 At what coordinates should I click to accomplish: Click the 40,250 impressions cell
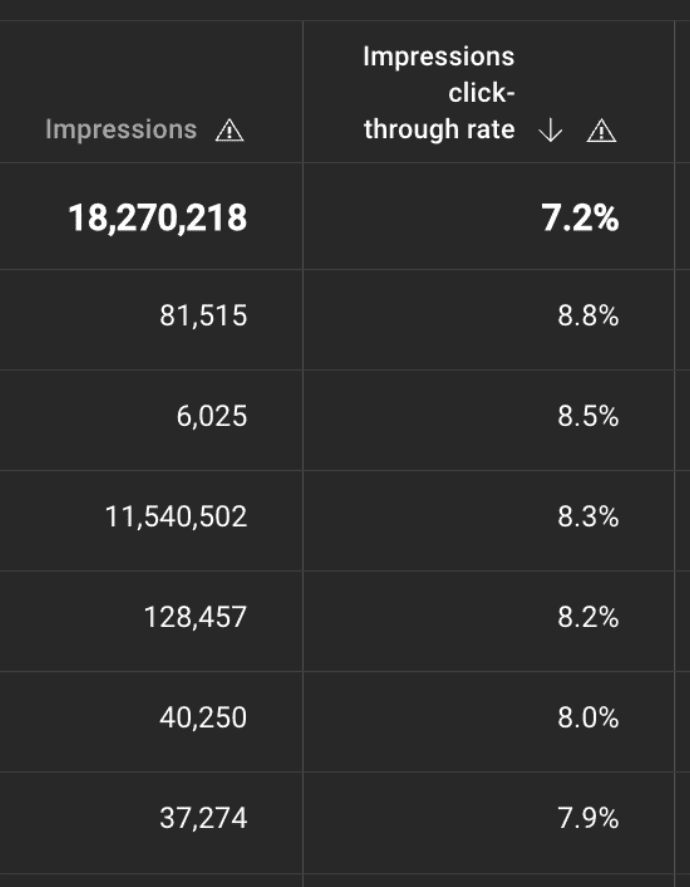tap(203, 718)
